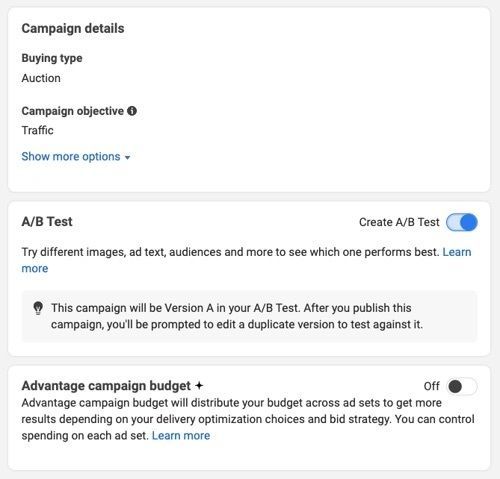Click the arrow beside Show more options
Screen dimensions: 500x479
127,157
